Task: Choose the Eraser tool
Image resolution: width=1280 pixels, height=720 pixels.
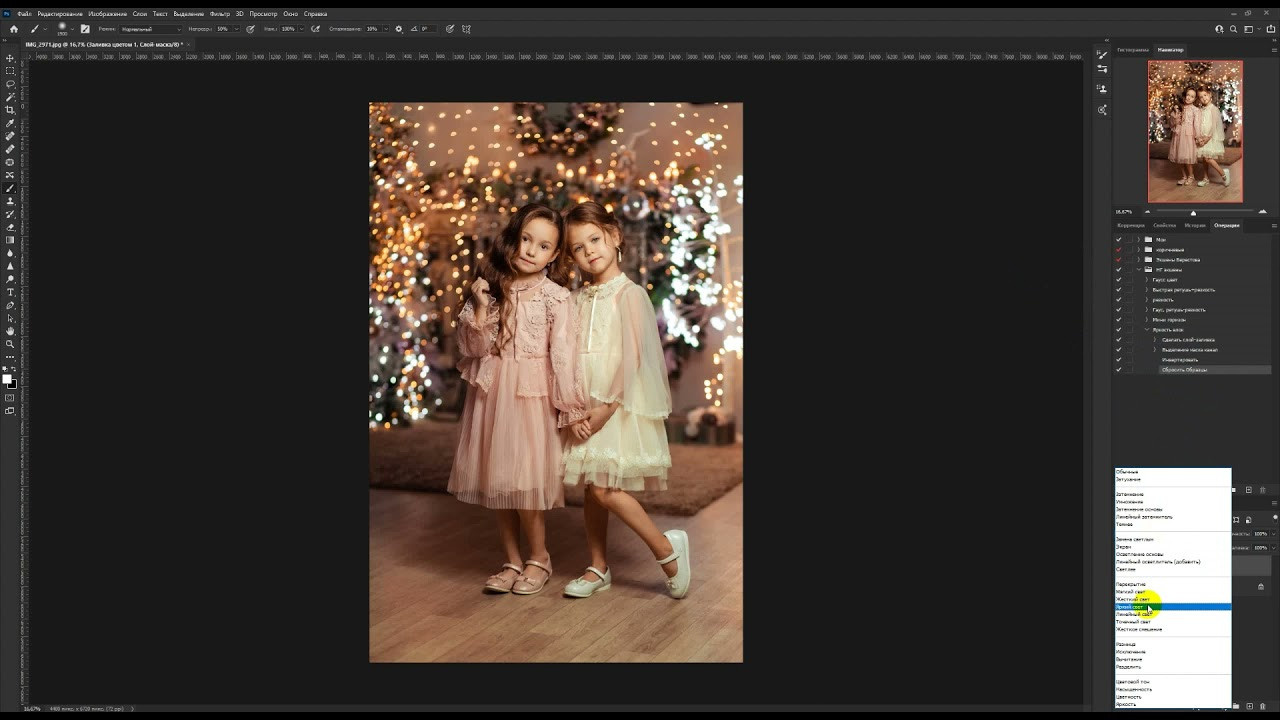Action: (10, 227)
